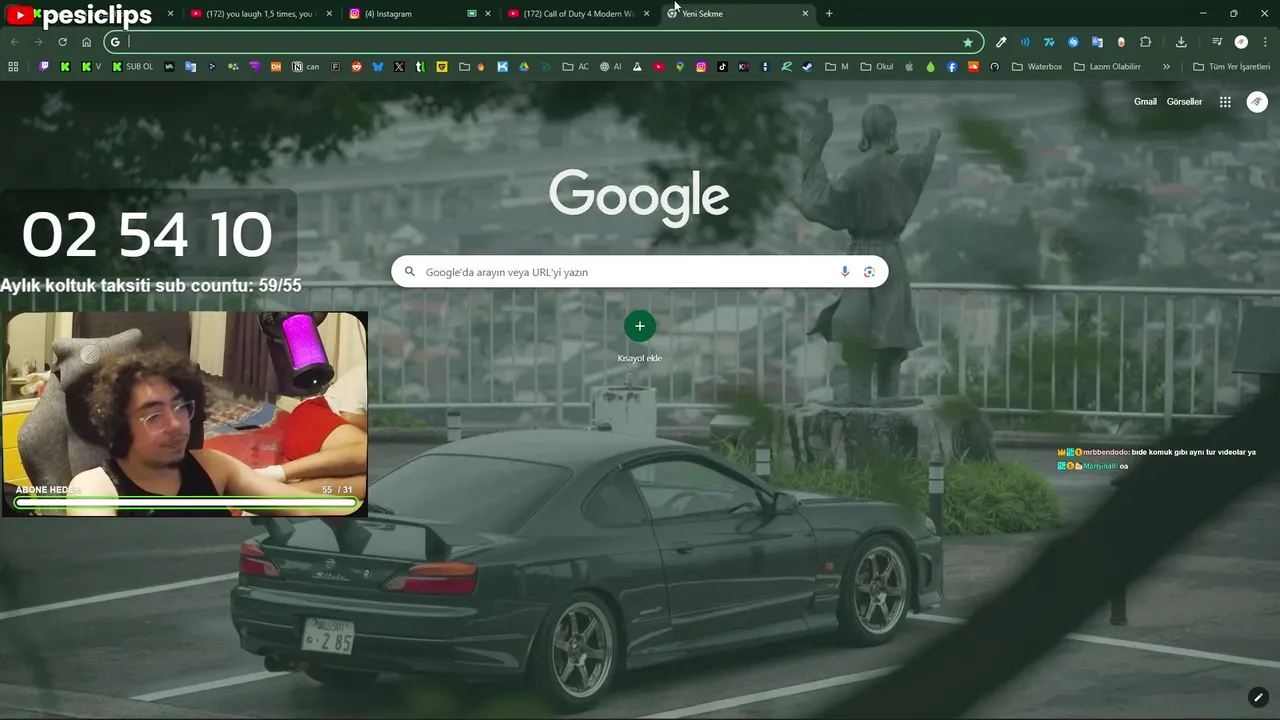Click the address bar
The height and width of the screenshot is (720, 1280).
point(545,42)
